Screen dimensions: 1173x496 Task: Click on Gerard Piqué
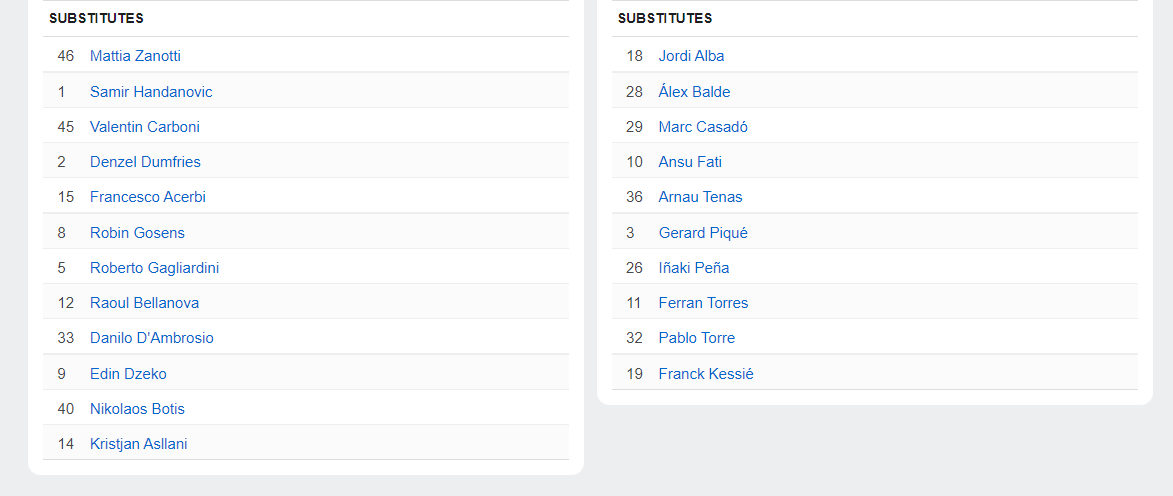click(703, 233)
